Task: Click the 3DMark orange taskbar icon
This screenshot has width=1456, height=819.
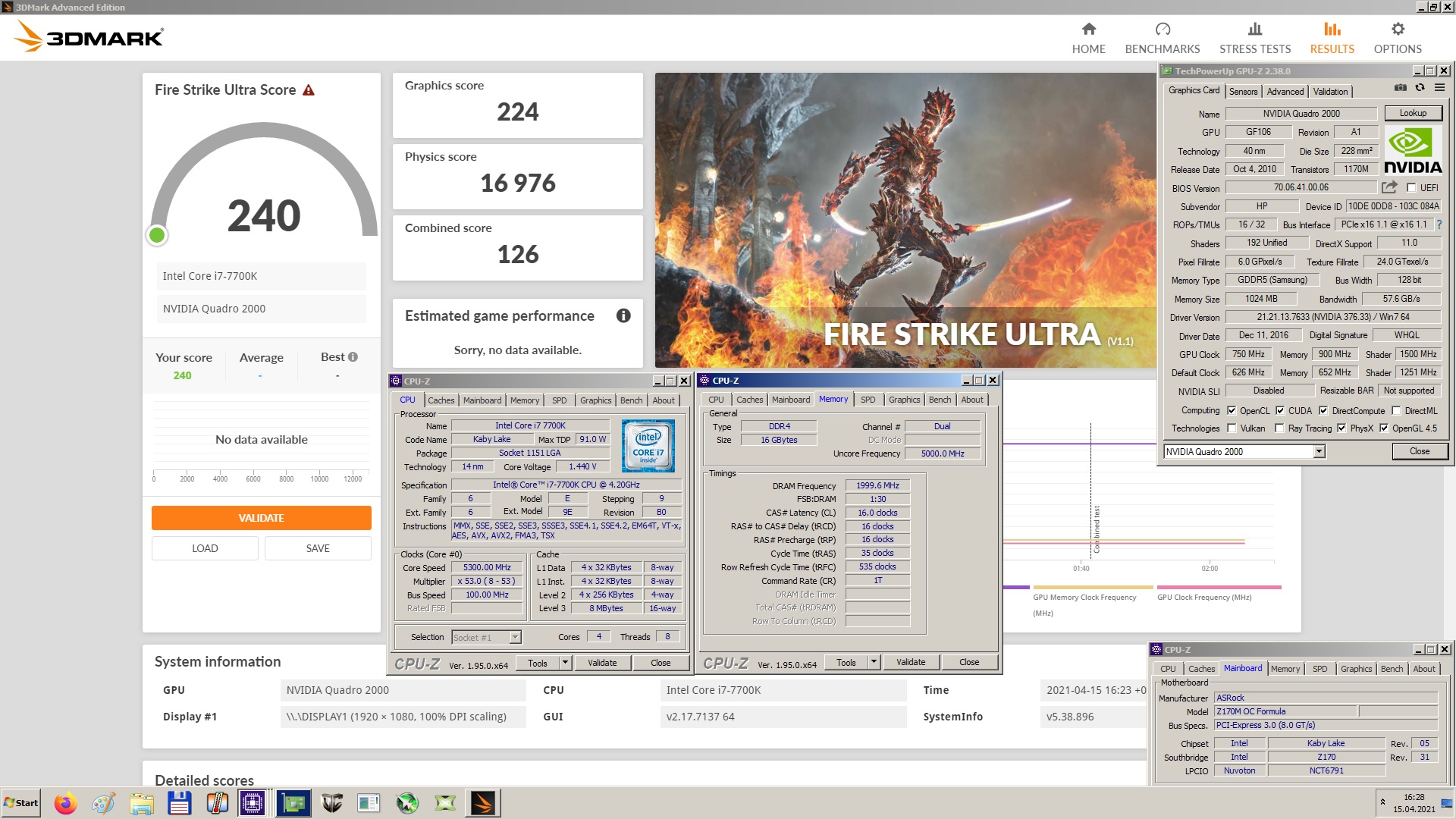Action: pos(483,802)
